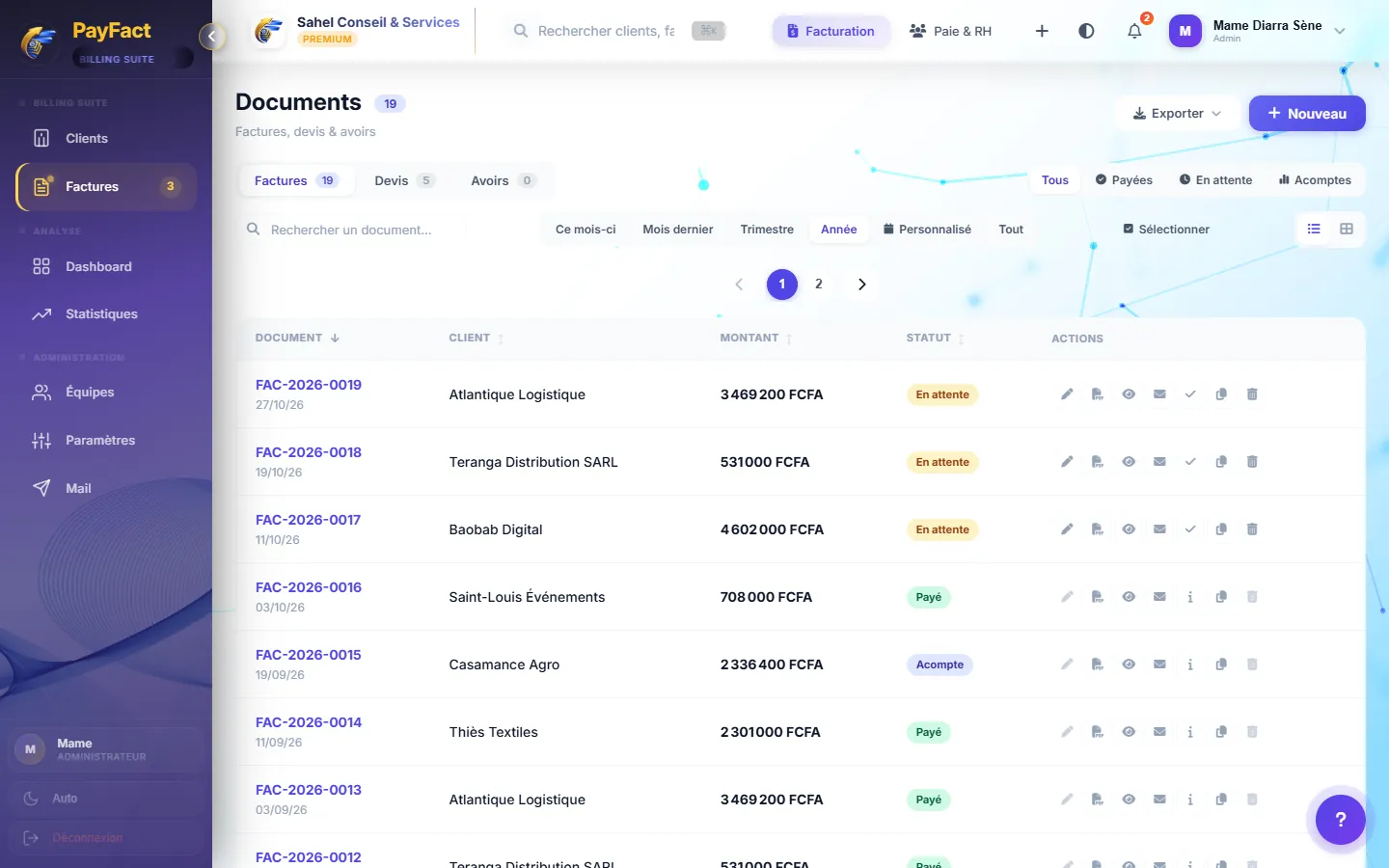Screen dimensions: 1389x868
Task: Select the Trimestre period filter
Action: [x=767, y=230]
